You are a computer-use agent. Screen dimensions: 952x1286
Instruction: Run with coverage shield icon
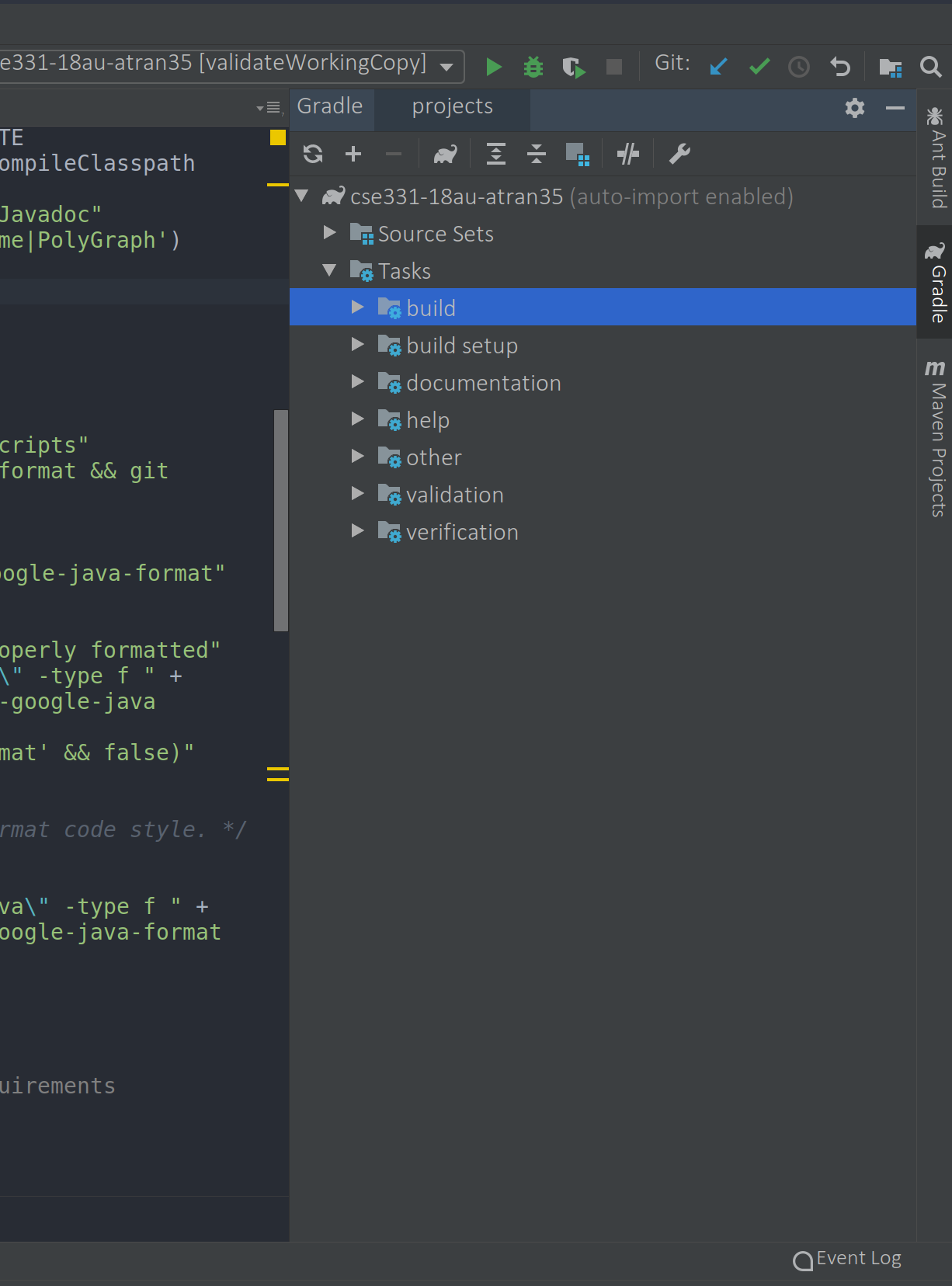pos(573,68)
